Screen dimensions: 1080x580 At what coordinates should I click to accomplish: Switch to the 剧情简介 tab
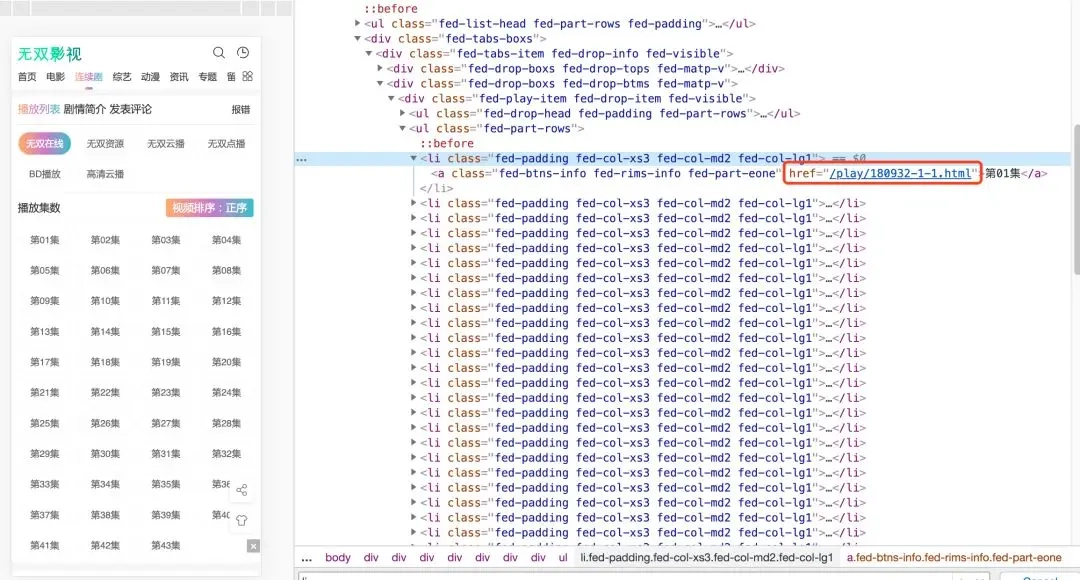[84, 109]
